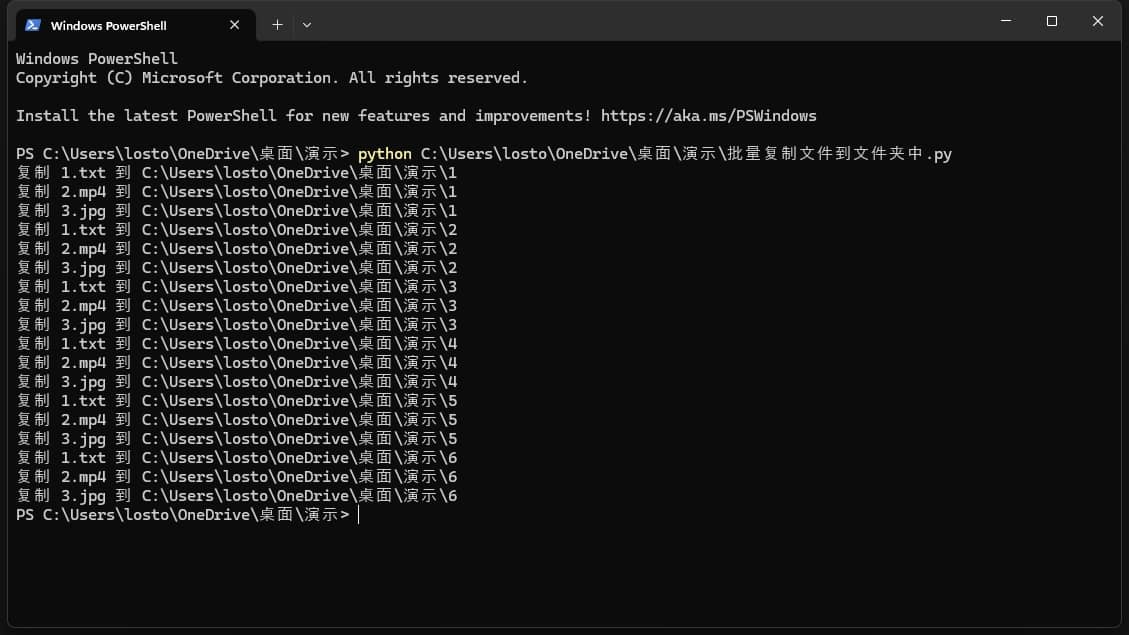Image resolution: width=1129 pixels, height=635 pixels.
Task: Click the blinking cursor at the last prompt
Action: click(x=358, y=515)
